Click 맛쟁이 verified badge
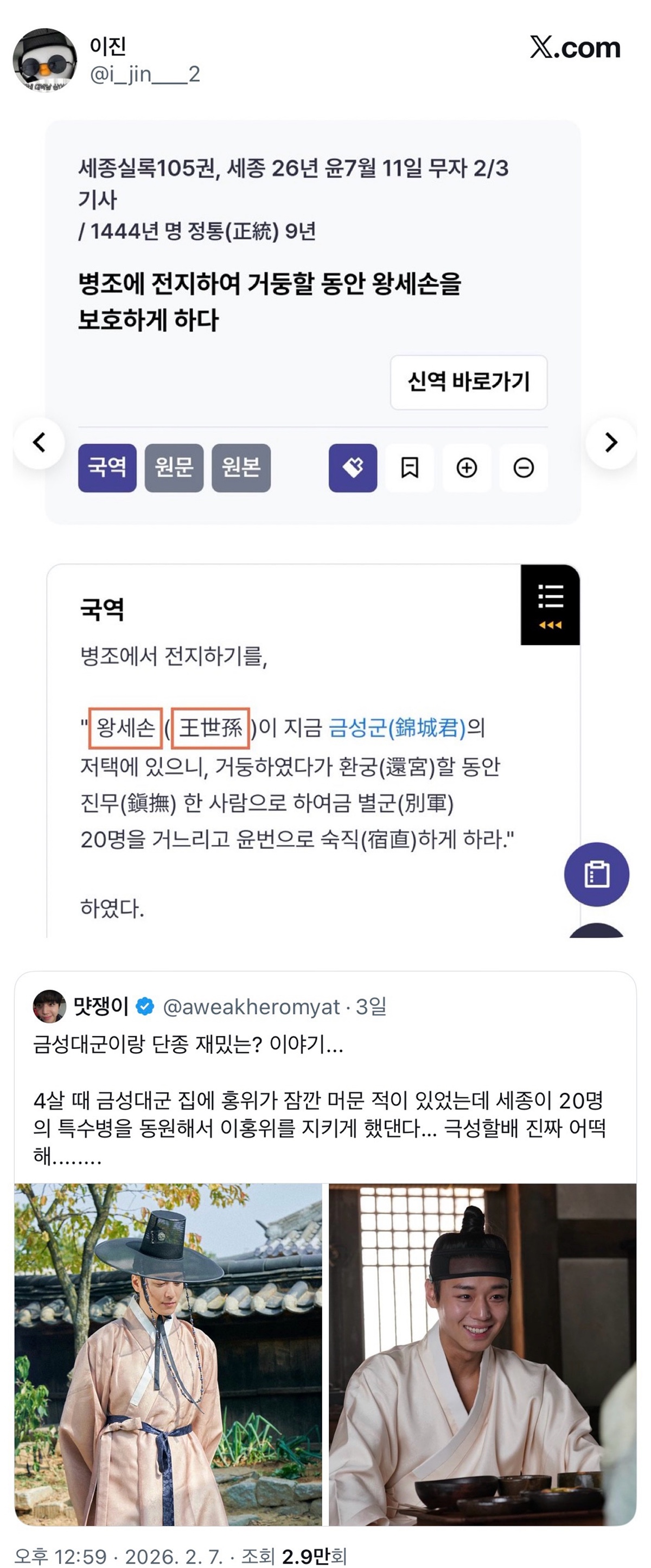Image resolution: width=651 pixels, height=1568 pixels. [x=145, y=1006]
